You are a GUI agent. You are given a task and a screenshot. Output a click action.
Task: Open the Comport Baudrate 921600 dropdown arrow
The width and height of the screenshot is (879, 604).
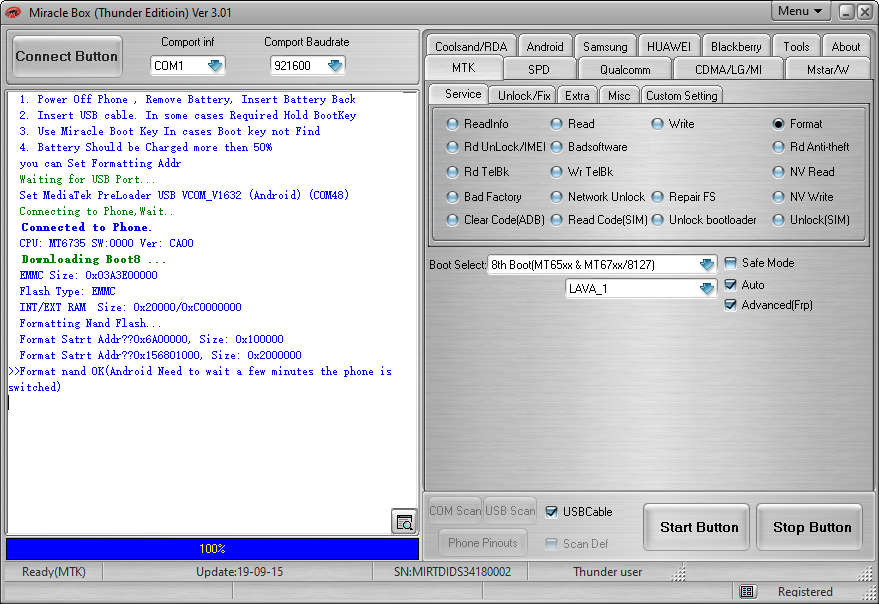click(x=335, y=66)
